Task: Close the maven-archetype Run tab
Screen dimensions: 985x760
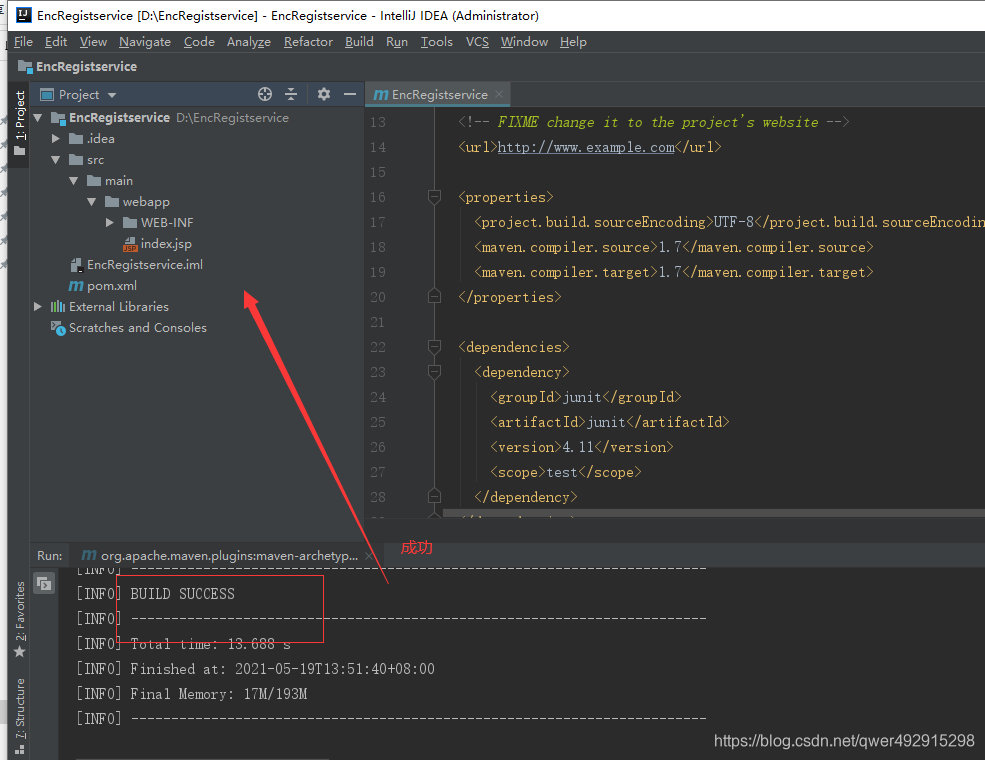Action: point(369,556)
